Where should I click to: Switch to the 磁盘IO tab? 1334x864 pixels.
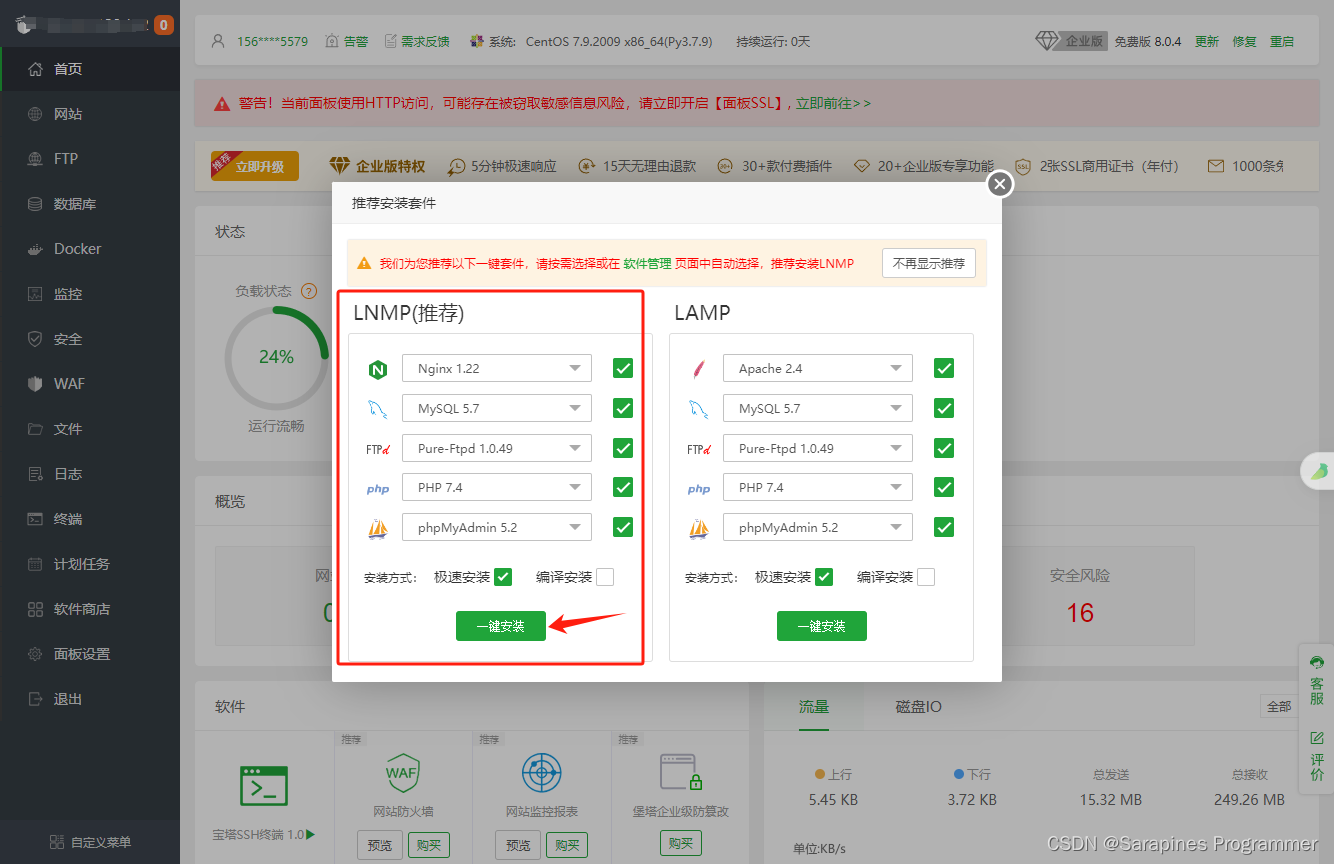(918, 706)
